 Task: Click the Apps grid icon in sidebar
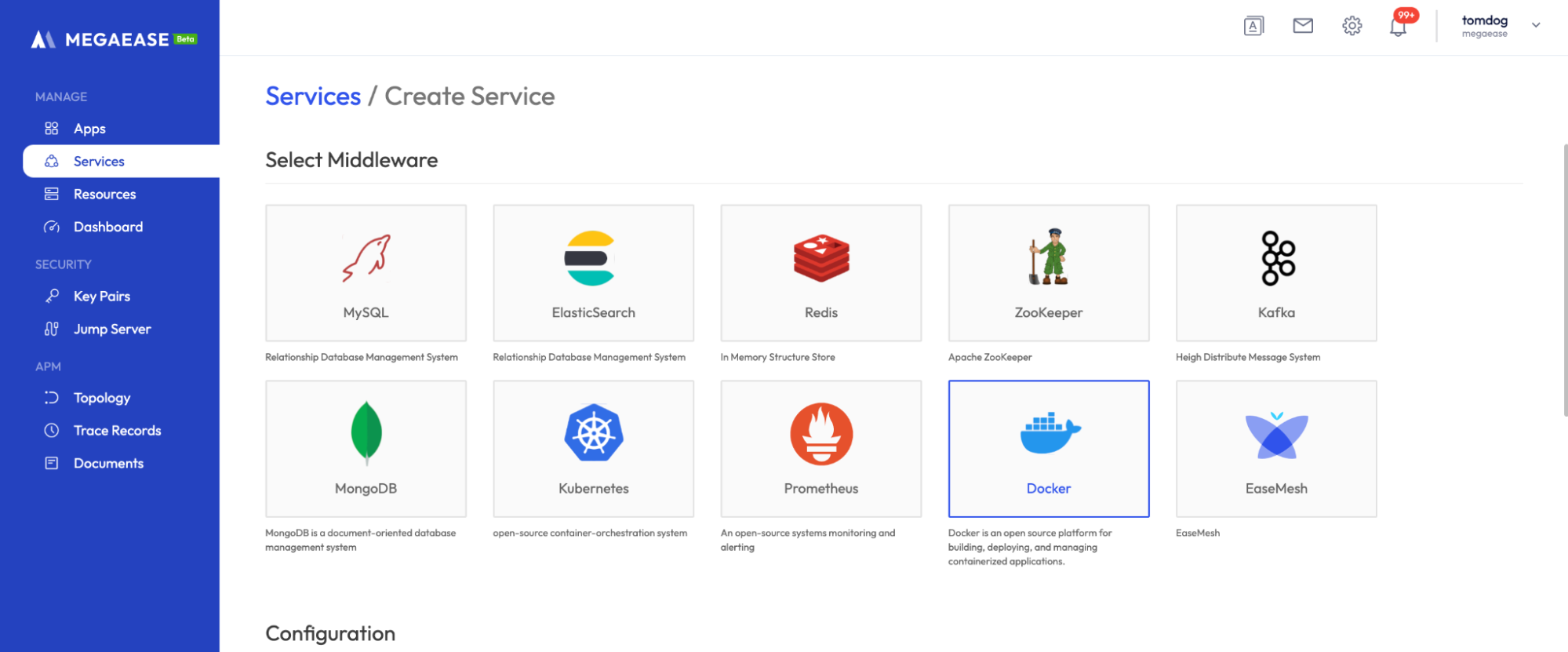click(x=52, y=128)
